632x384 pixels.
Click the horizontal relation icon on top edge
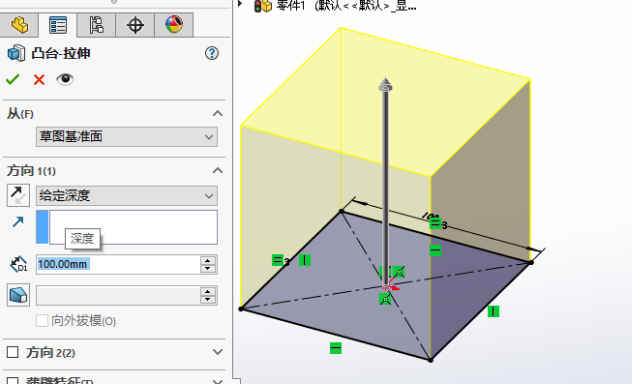click(435, 251)
